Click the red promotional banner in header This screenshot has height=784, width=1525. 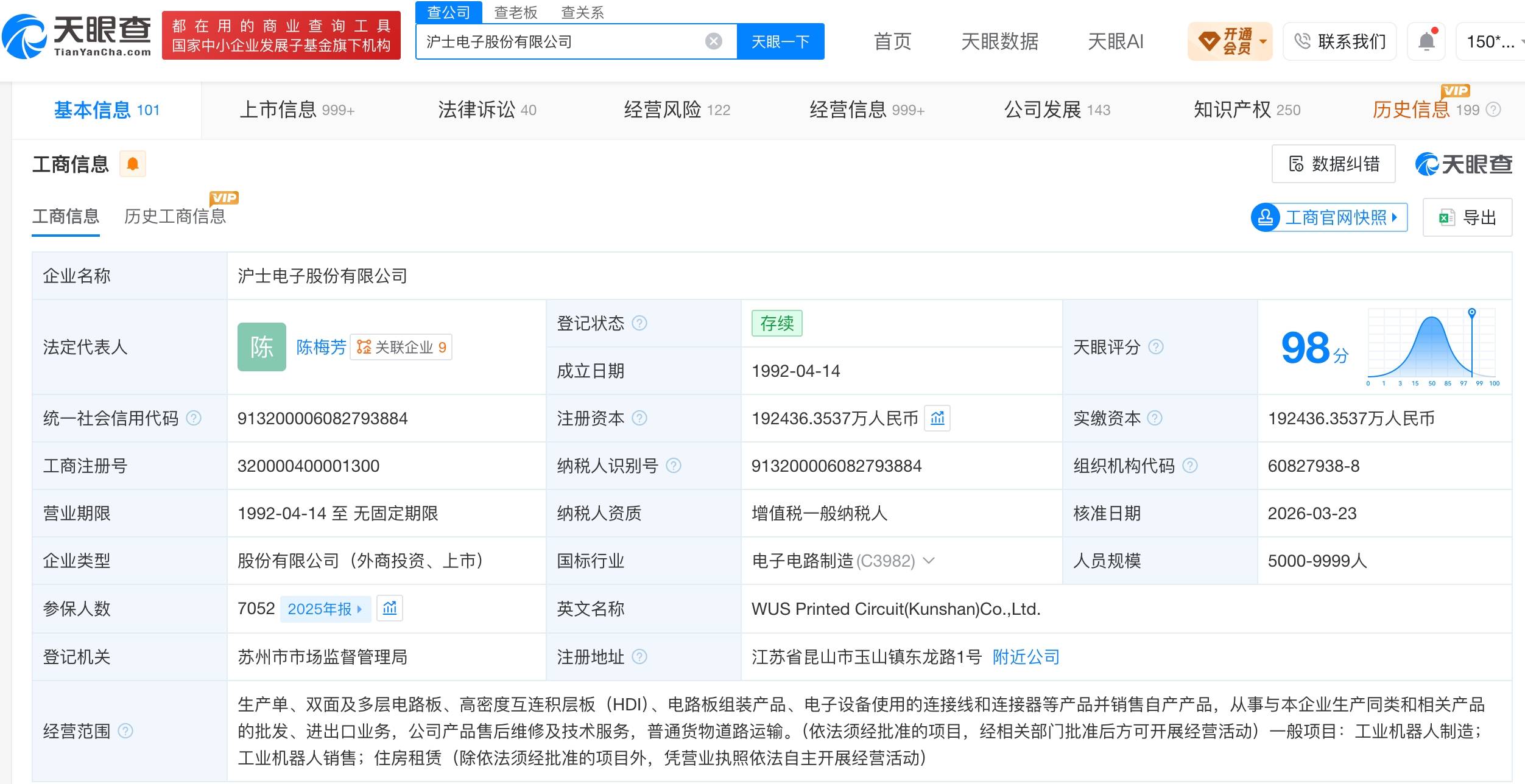tap(281, 35)
